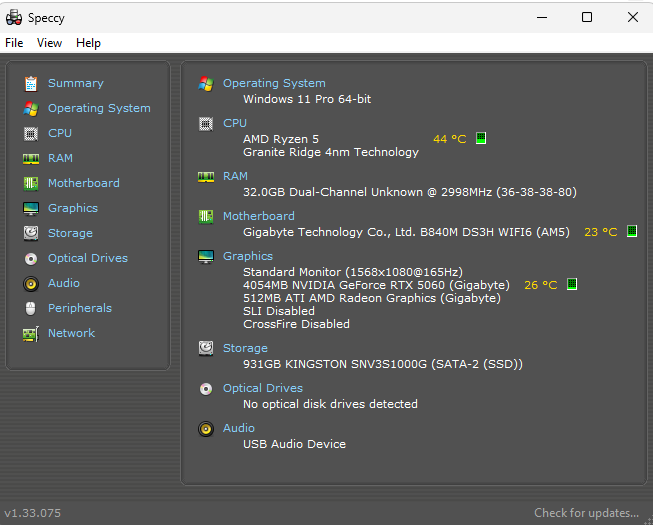Click the CPU chip icon in sidebar
Image resolution: width=653 pixels, height=525 pixels.
pyautogui.click(x=31, y=134)
